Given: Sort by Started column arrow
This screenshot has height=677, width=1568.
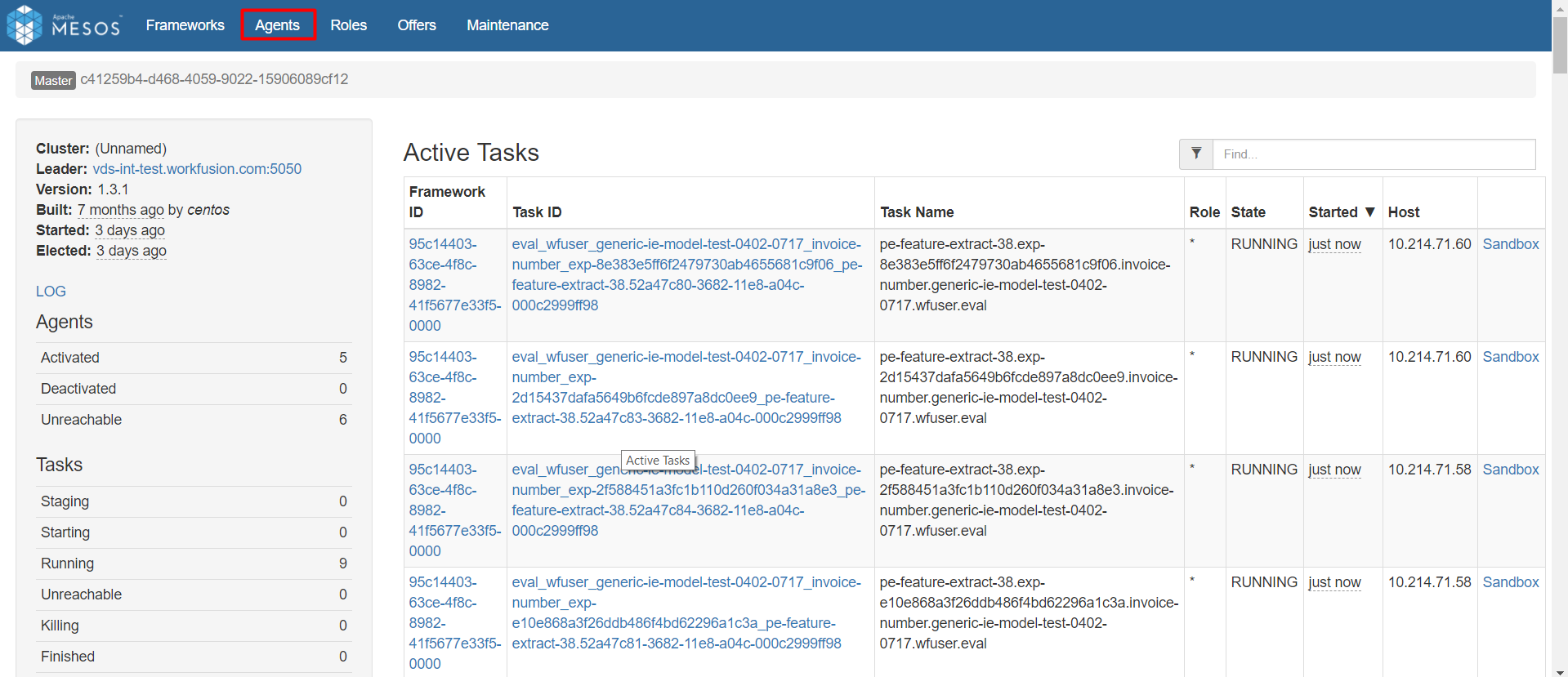Looking at the screenshot, I should click(x=1370, y=212).
